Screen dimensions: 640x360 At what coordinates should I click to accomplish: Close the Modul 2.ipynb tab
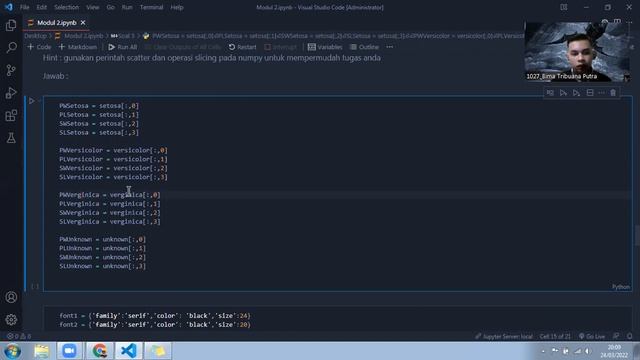tap(83, 23)
